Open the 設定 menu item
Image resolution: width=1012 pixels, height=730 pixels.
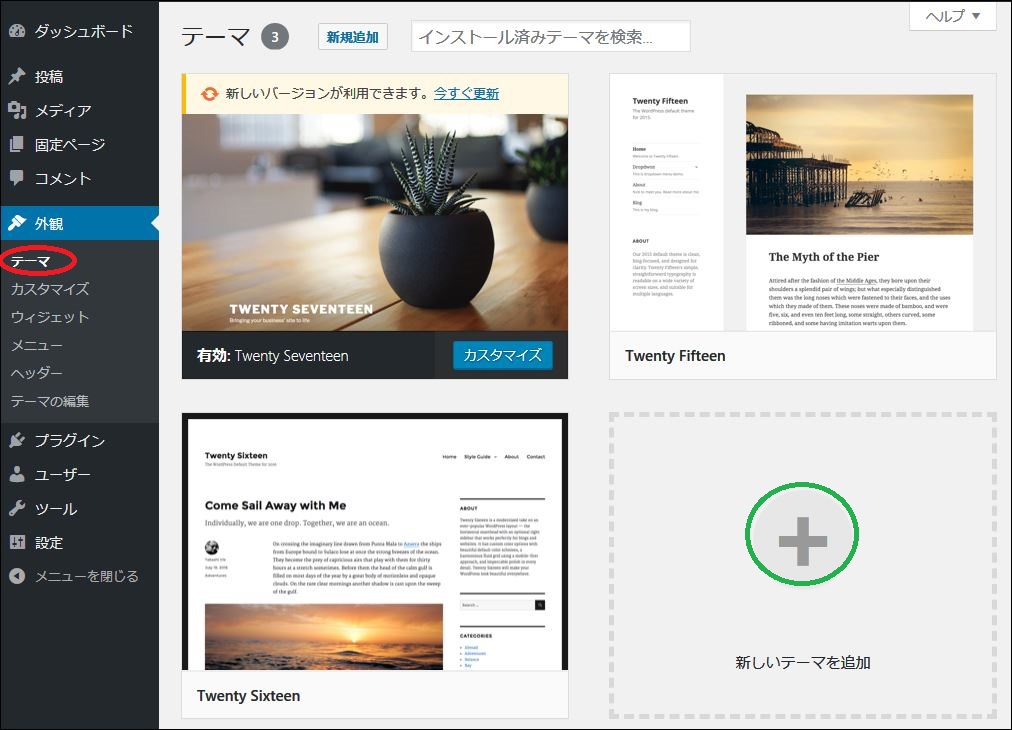[x=79, y=542]
